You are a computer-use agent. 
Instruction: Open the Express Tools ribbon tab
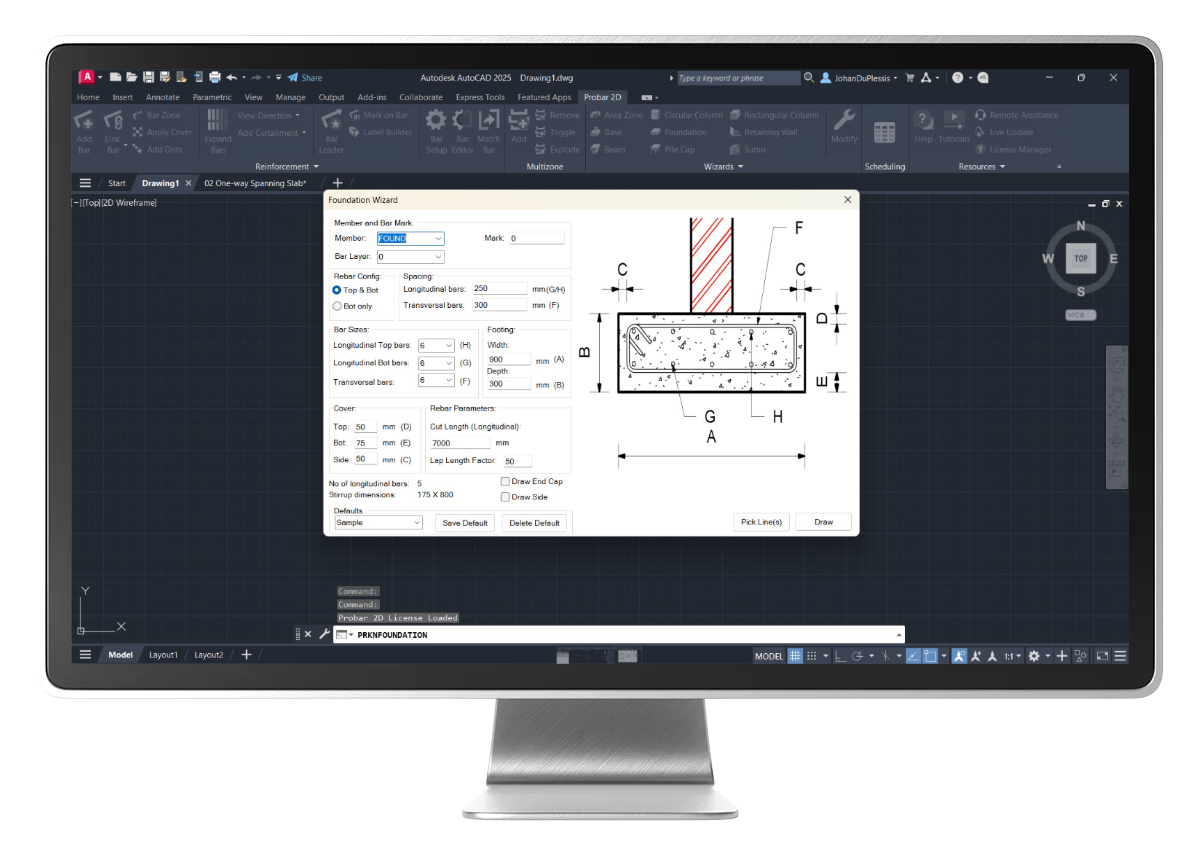[x=480, y=97]
